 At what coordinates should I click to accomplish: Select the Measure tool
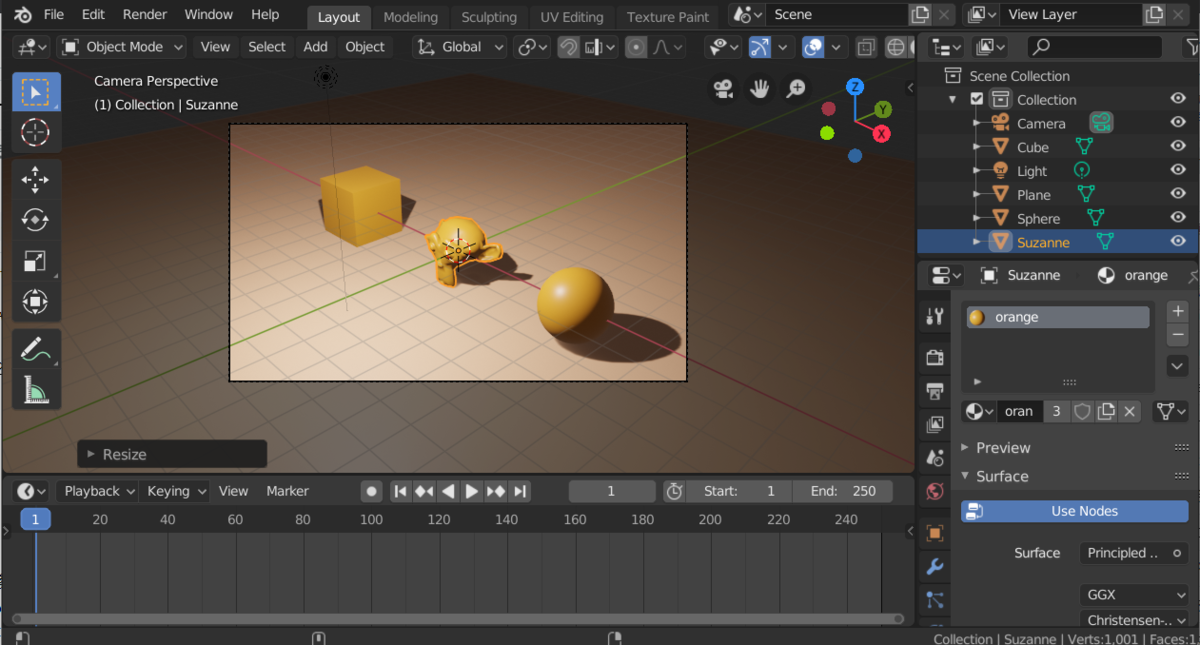click(x=35, y=389)
